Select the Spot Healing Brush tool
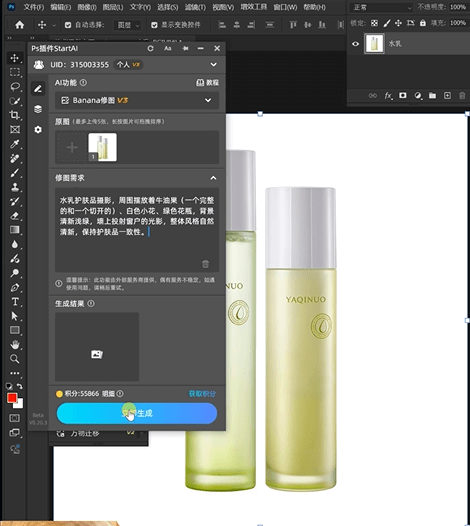 (x=14, y=158)
